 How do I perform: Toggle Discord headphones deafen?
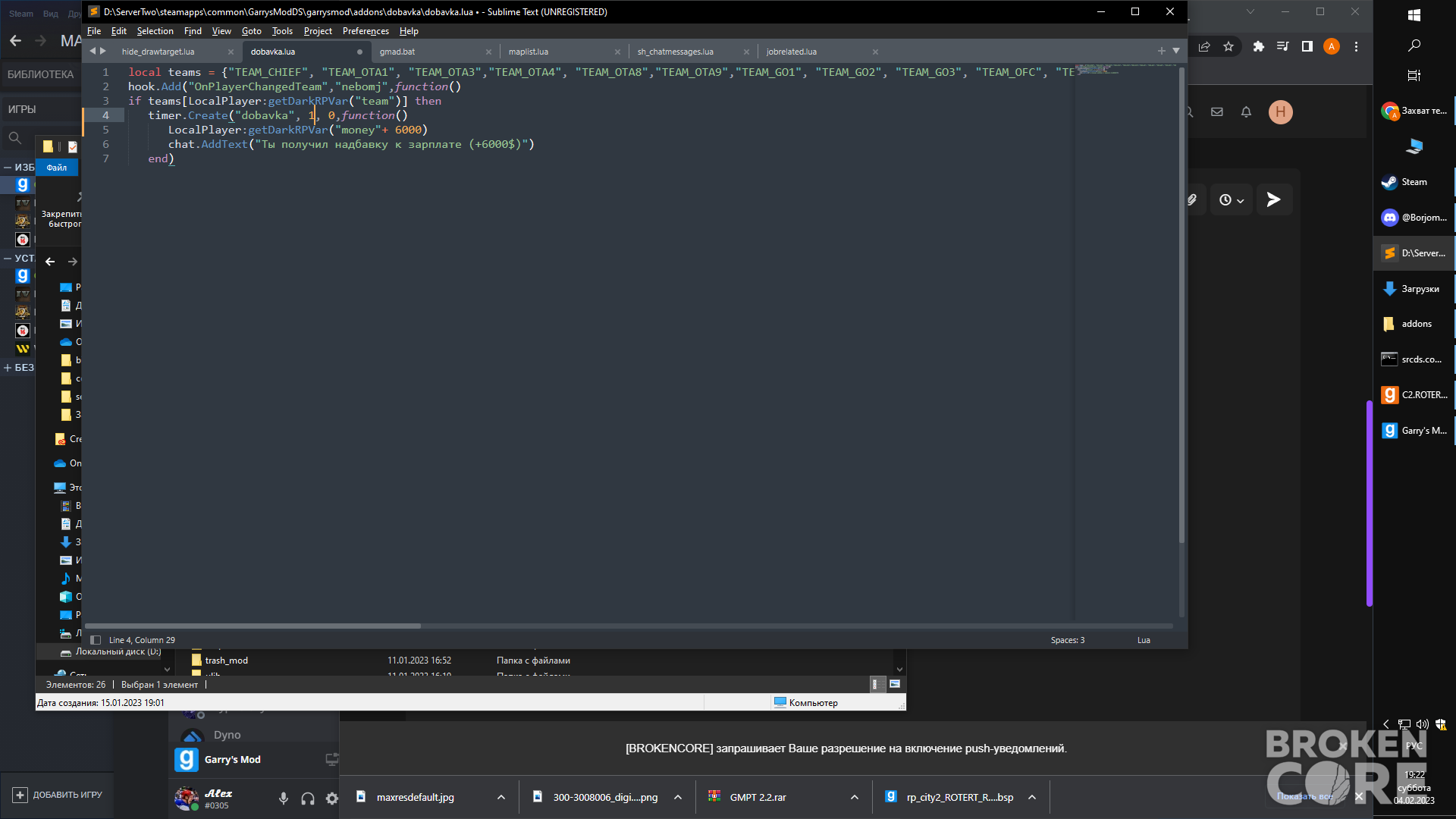tap(307, 799)
